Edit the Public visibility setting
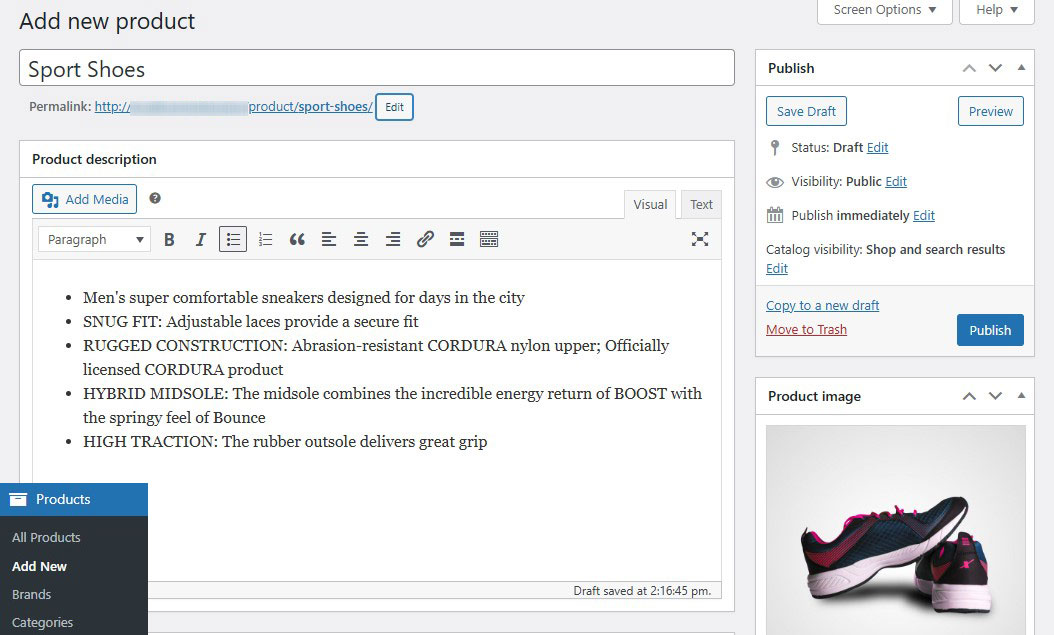1054x635 pixels. (x=896, y=181)
